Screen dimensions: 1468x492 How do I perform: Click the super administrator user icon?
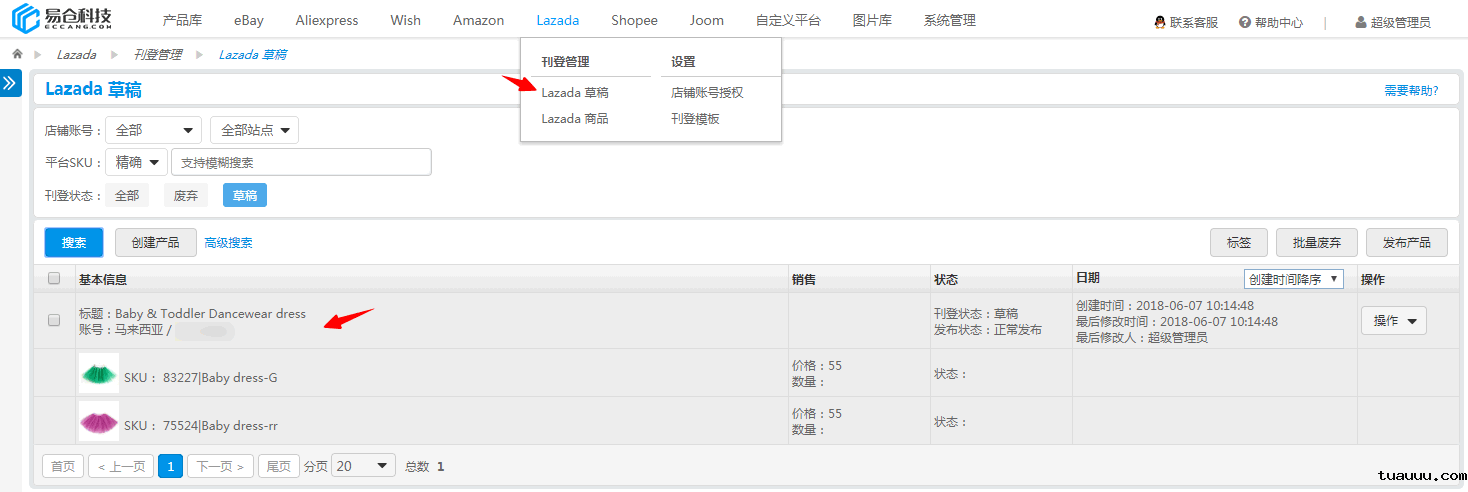point(1361,22)
